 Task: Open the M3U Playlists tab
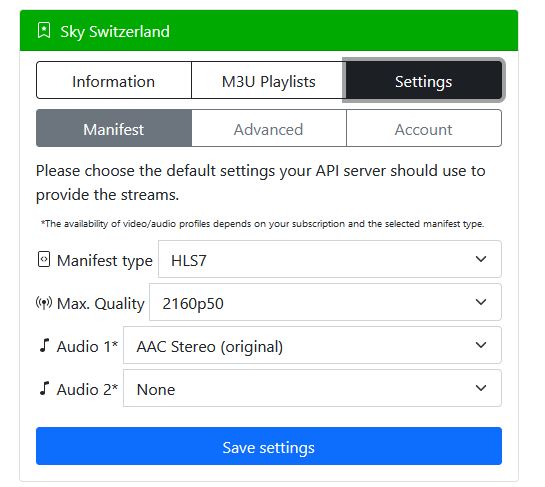click(x=268, y=80)
